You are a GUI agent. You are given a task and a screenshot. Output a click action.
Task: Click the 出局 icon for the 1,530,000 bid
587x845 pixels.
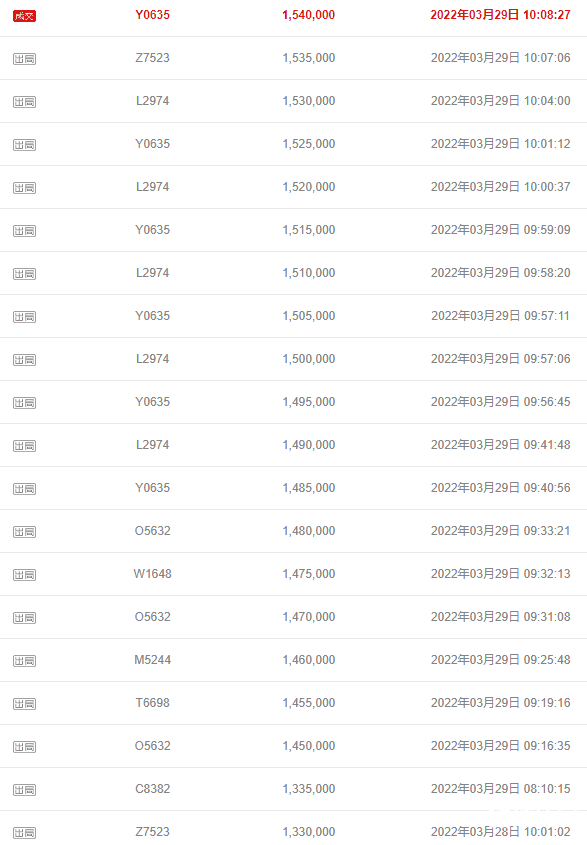(24, 102)
